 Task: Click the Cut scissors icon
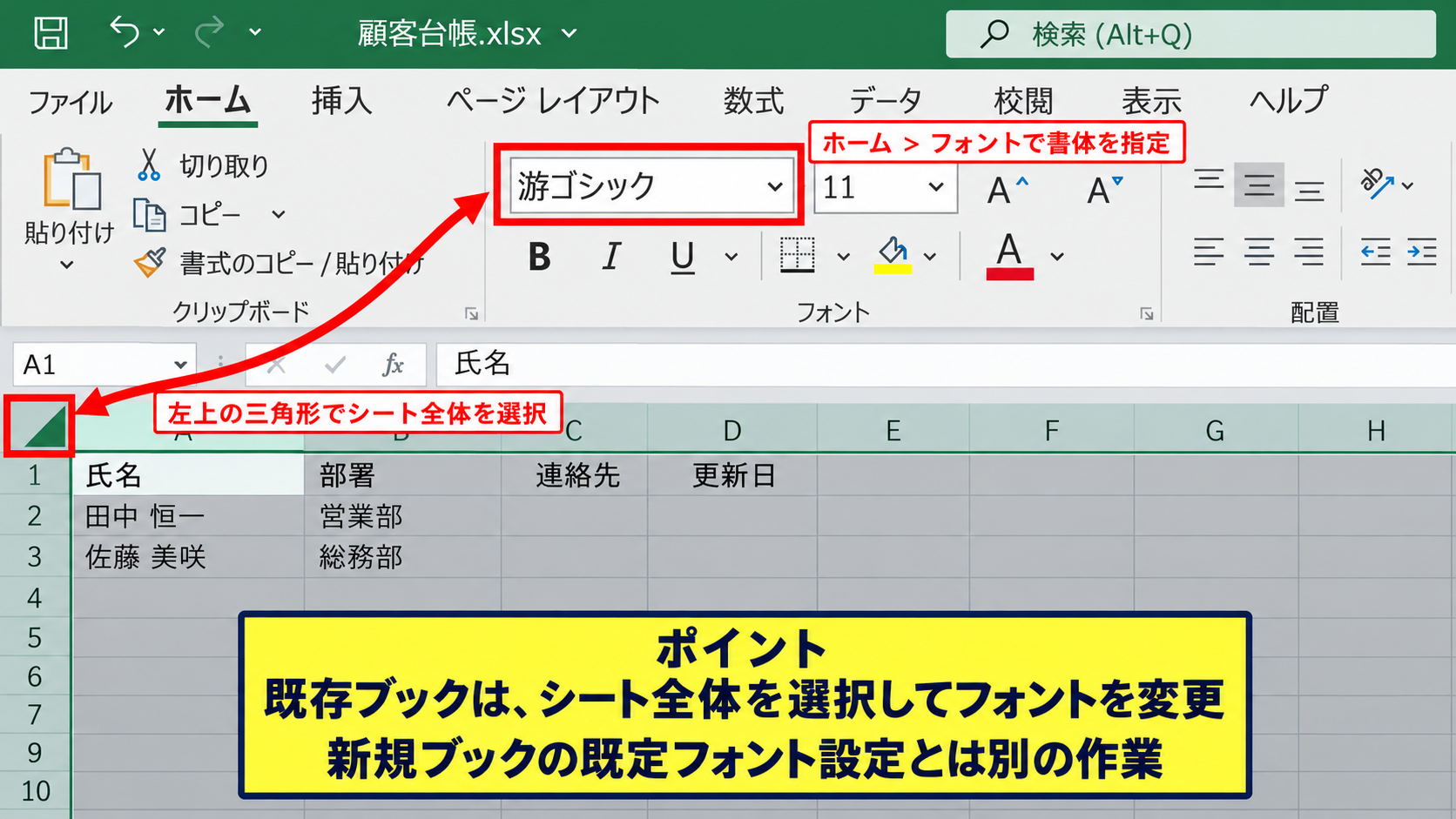coord(149,164)
